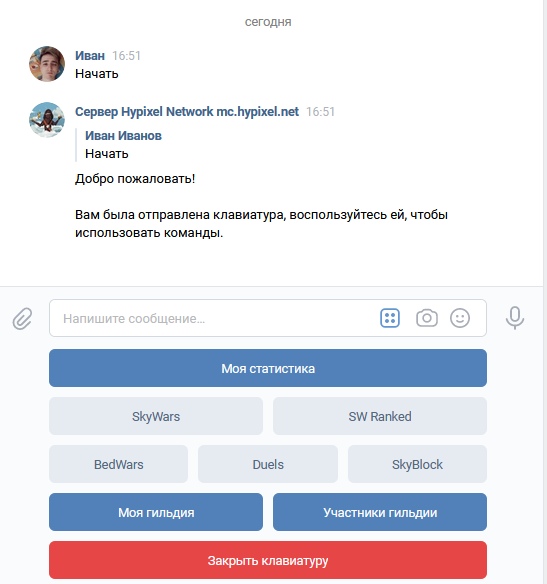The width and height of the screenshot is (547, 584).
Task: Toggle the bot keyboard icon
Action: point(390,318)
